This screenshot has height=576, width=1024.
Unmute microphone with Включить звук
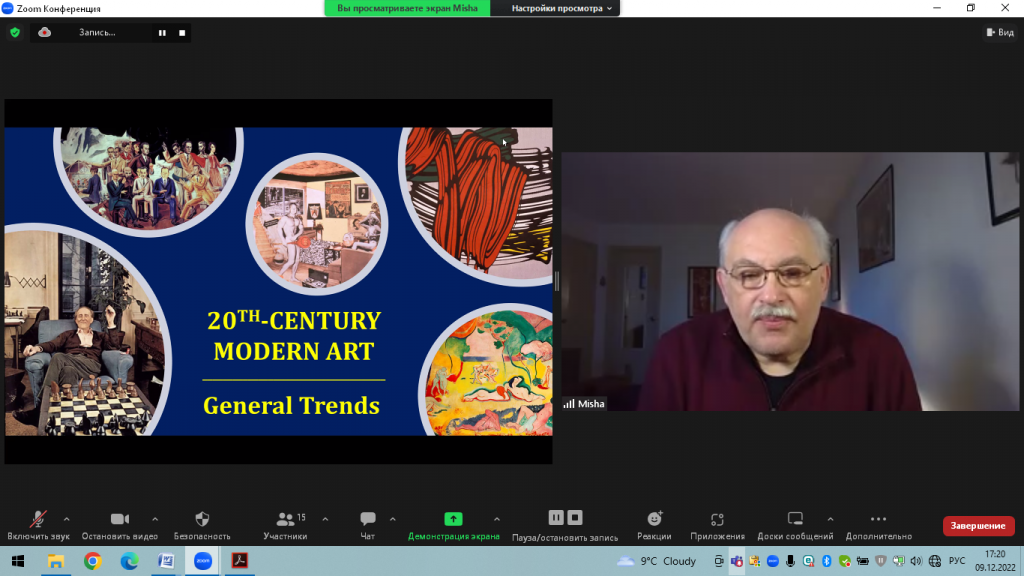(x=38, y=525)
